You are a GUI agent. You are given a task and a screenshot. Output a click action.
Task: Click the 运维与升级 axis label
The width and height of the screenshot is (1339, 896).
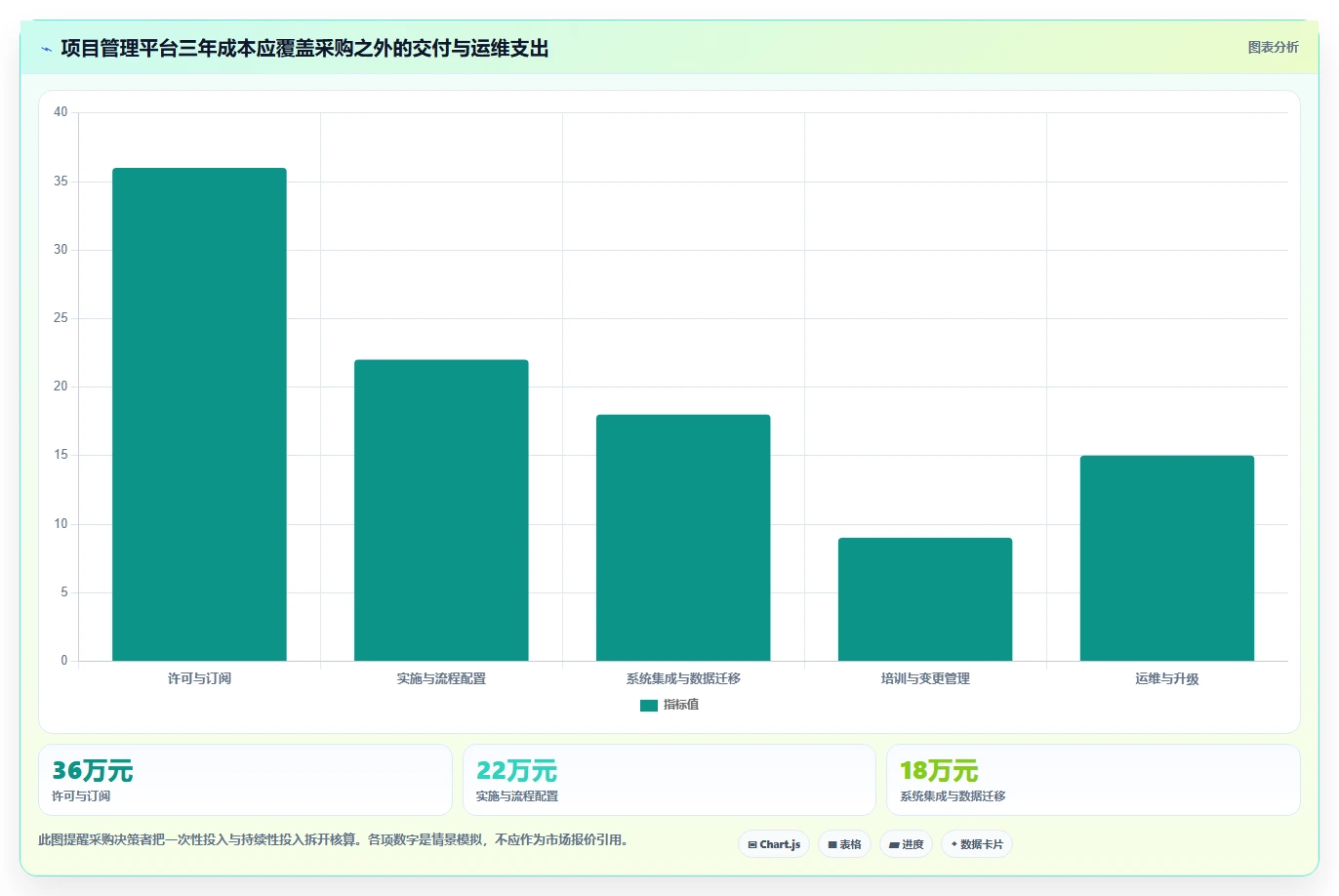tap(1167, 678)
